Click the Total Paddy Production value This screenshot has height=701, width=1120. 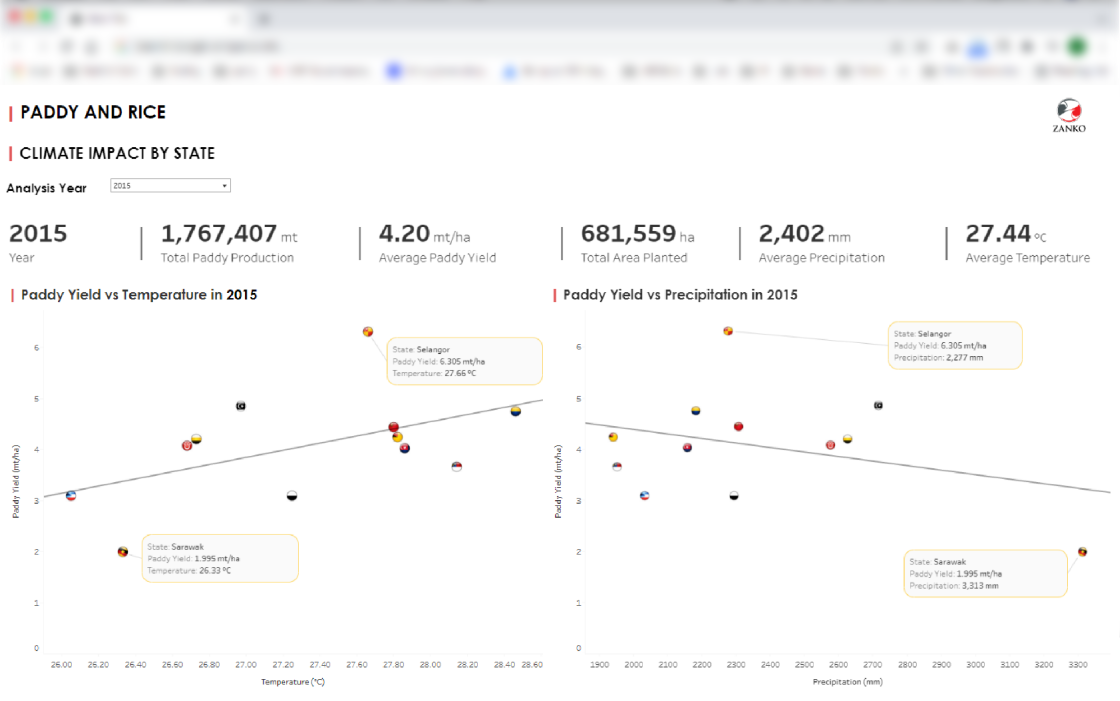coord(219,234)
